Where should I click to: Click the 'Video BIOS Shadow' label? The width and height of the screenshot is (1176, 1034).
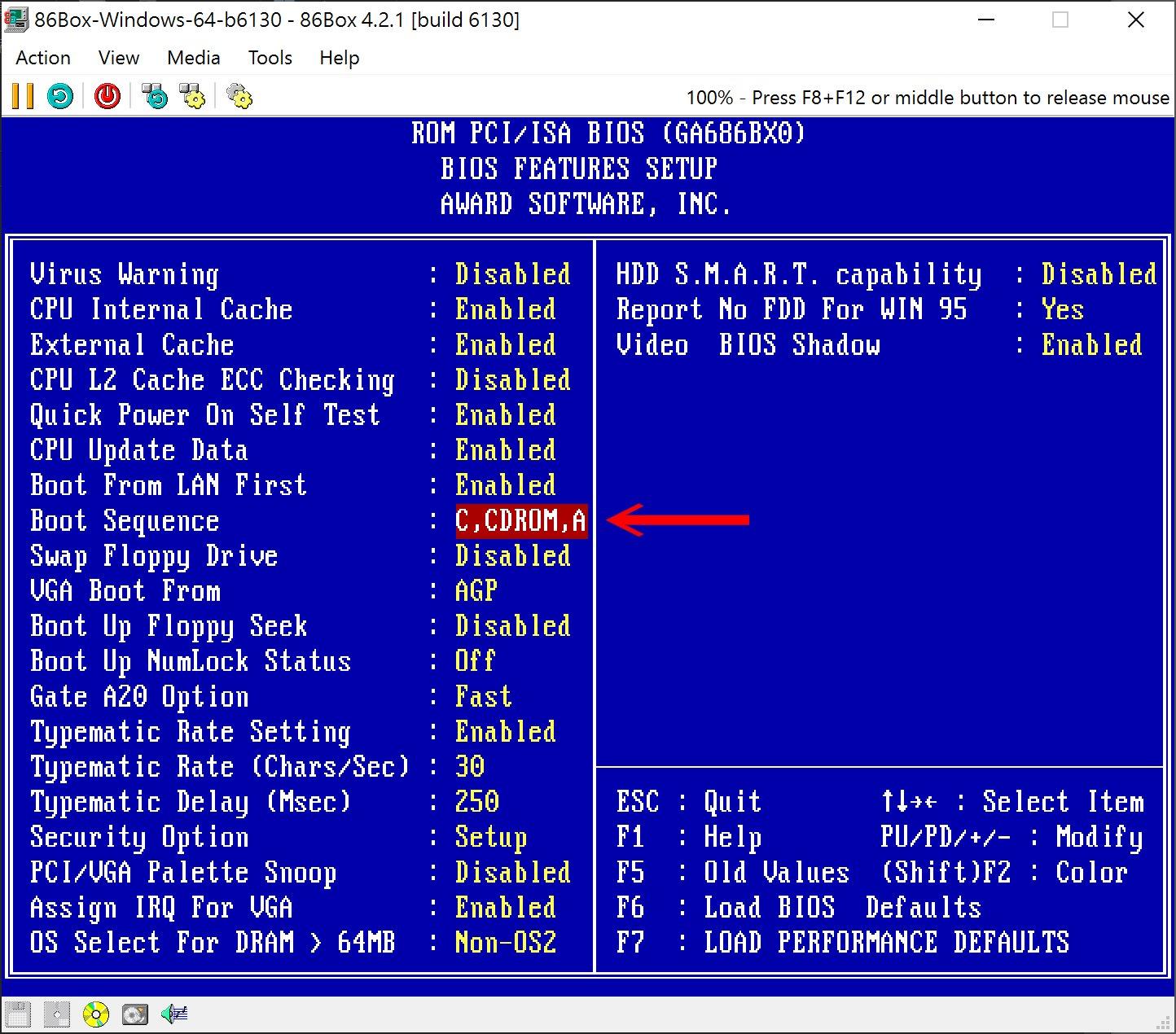pos(748,344)
